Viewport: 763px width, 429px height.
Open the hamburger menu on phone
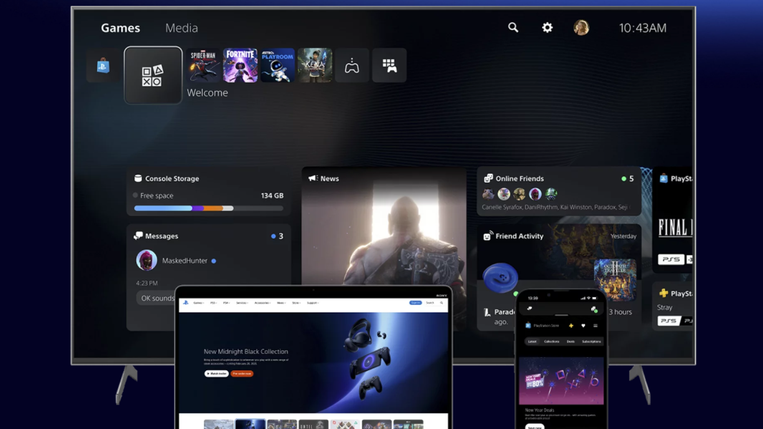(x=595, y=325)
